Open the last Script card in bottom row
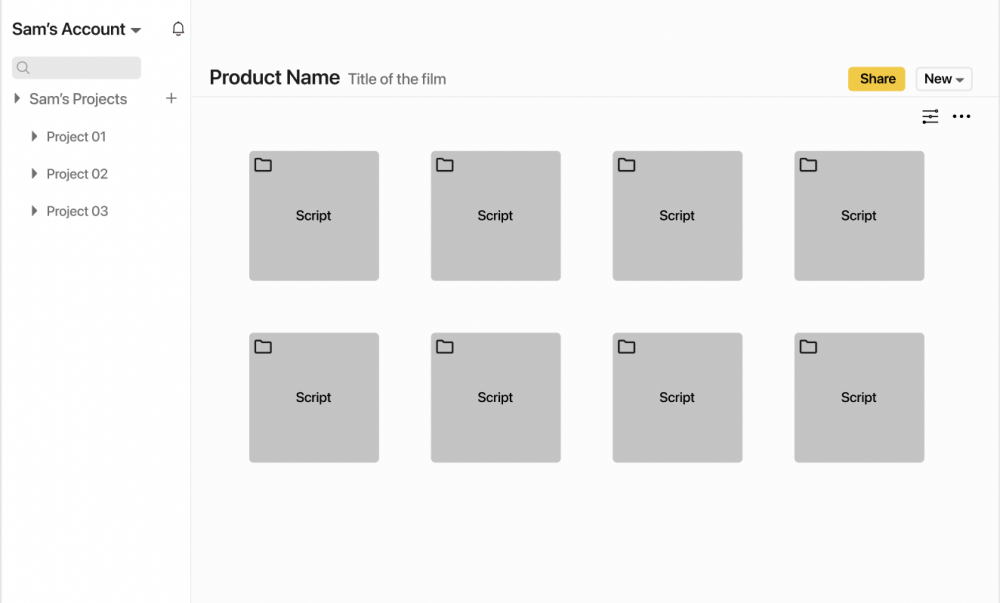Image resolution: width=1000 pixels, height=603 pixels. (859, 397)
